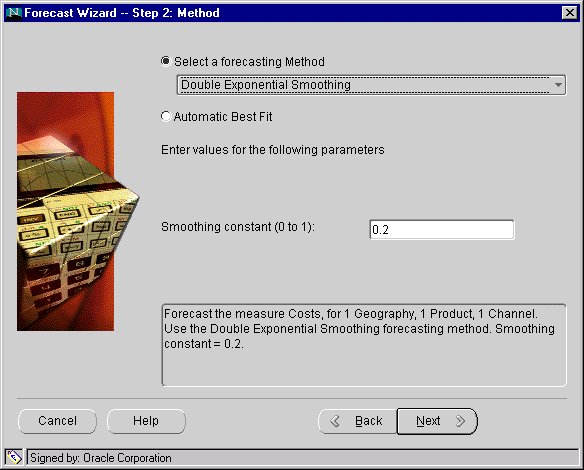Enable the Automatic Best Fit radio option
The image size is (584, 470).
pyautogui.click(x=166, y=116)
